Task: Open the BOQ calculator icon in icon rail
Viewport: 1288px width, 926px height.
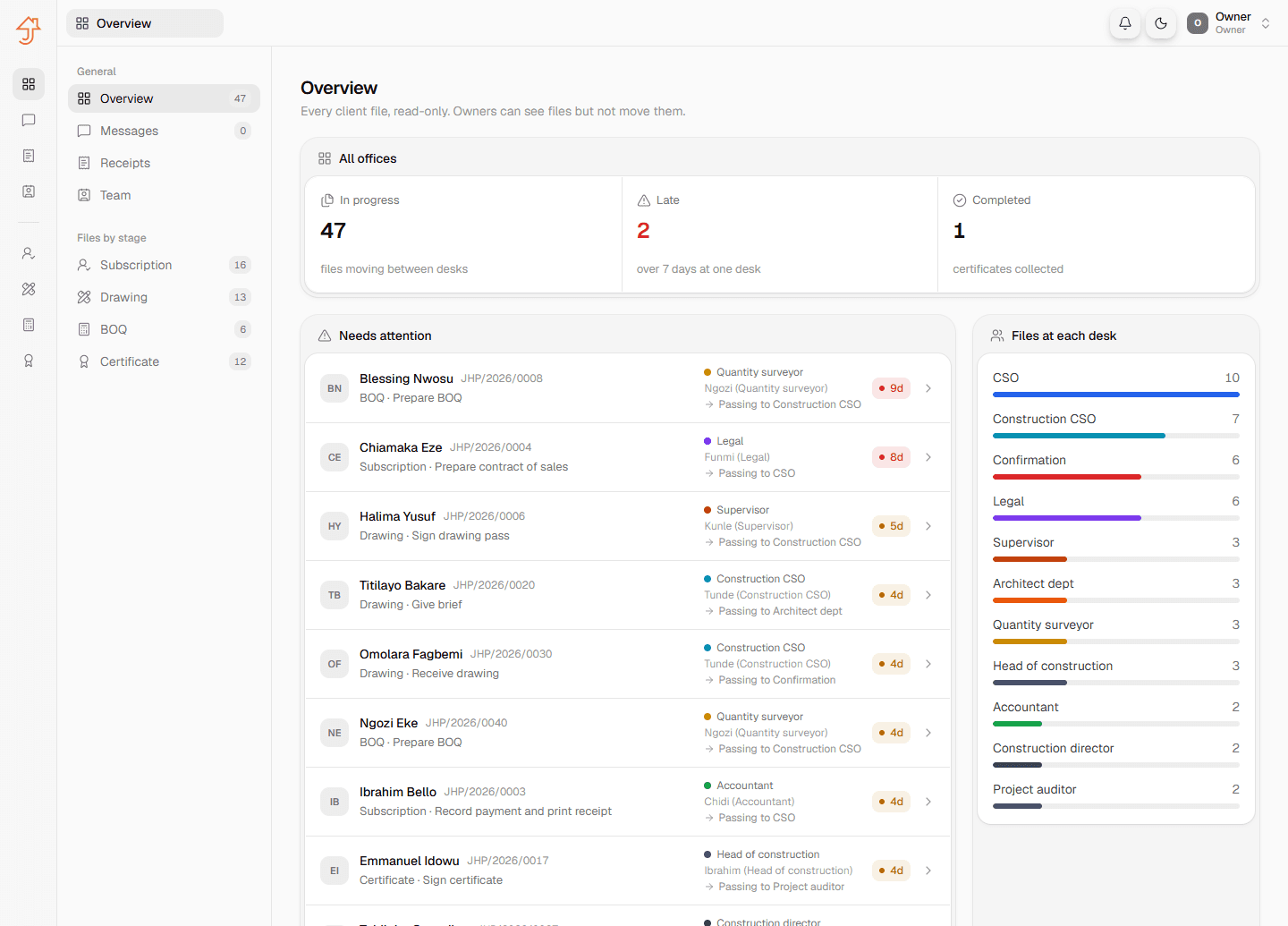Action: 29,325
